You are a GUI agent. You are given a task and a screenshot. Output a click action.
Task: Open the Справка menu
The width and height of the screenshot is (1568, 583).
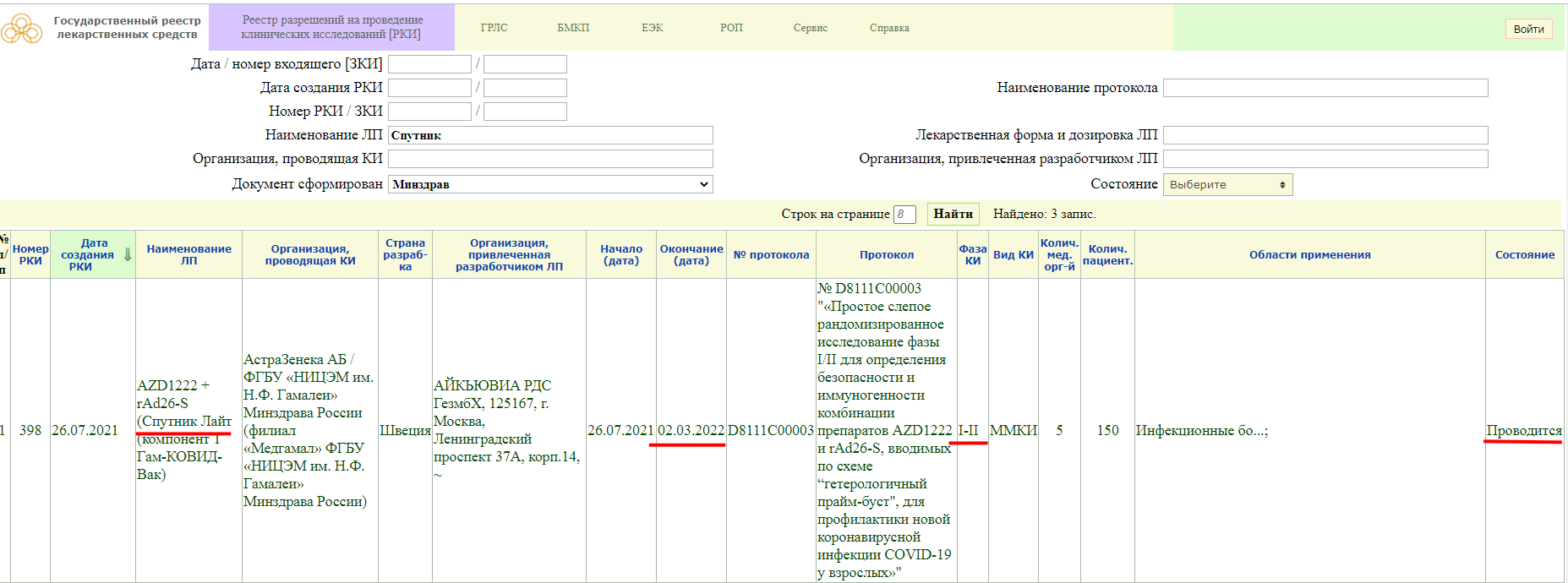pos(889,28)
